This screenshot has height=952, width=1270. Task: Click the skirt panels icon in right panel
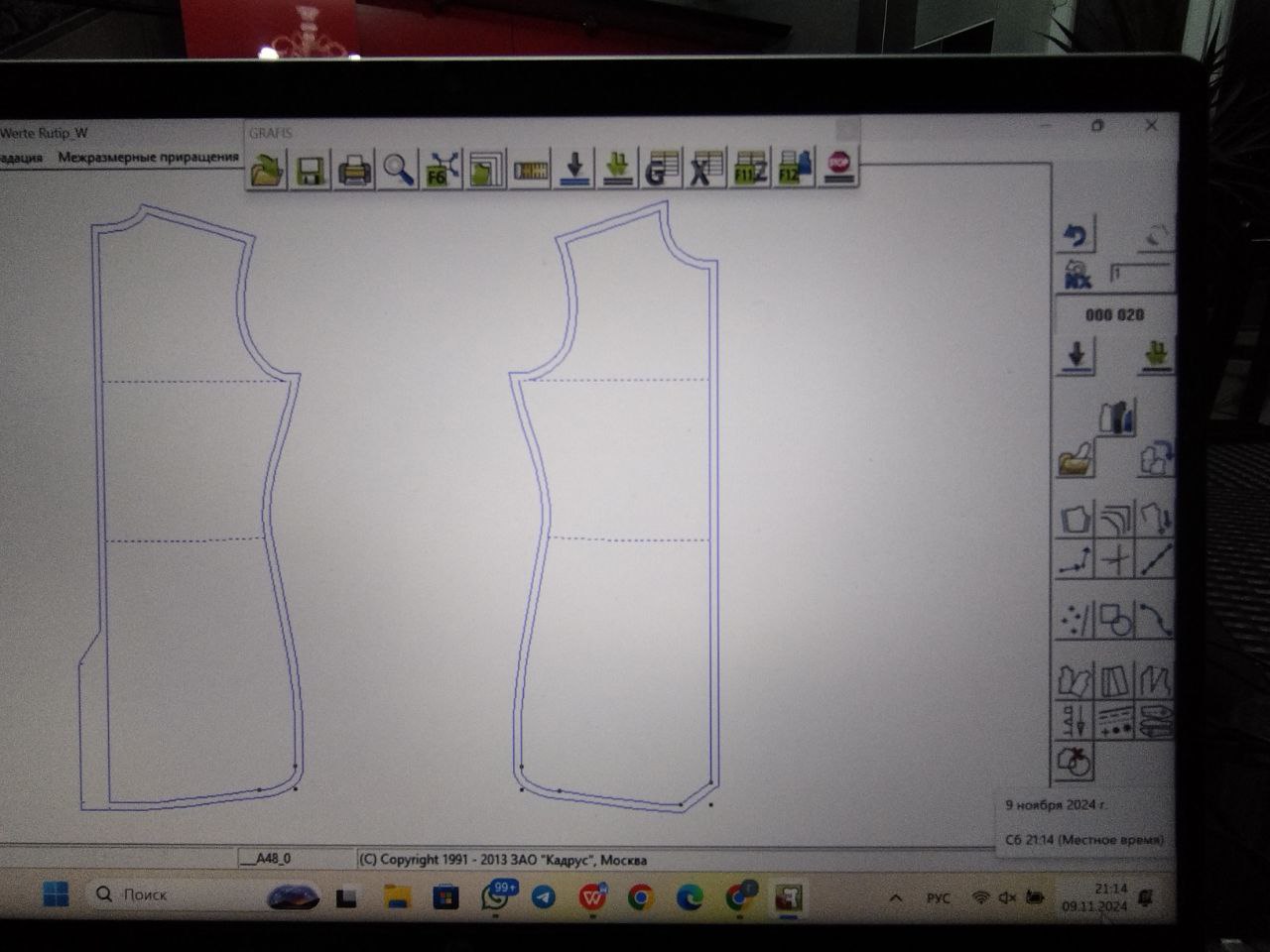pos(1116,681)
